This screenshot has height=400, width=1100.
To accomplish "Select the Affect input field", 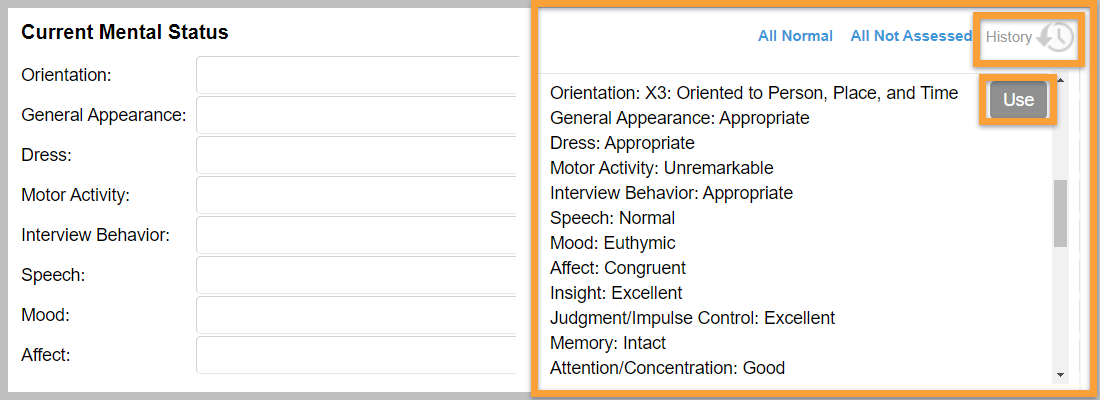I will (x=360, y=355).
